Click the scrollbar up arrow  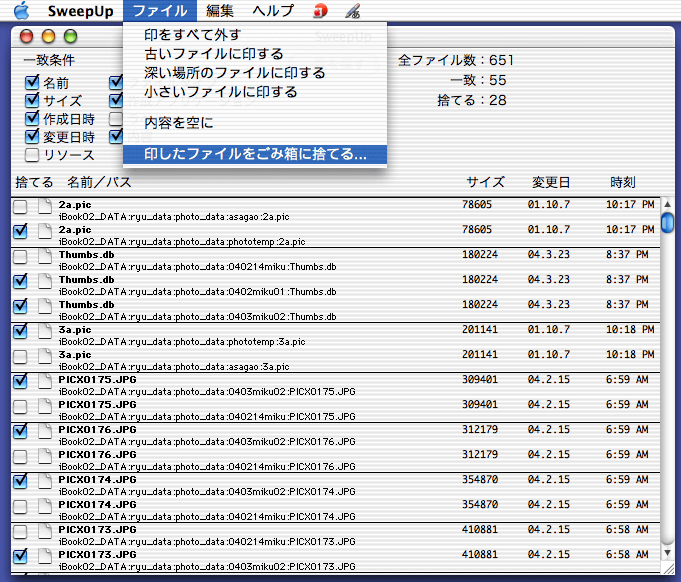667,203
